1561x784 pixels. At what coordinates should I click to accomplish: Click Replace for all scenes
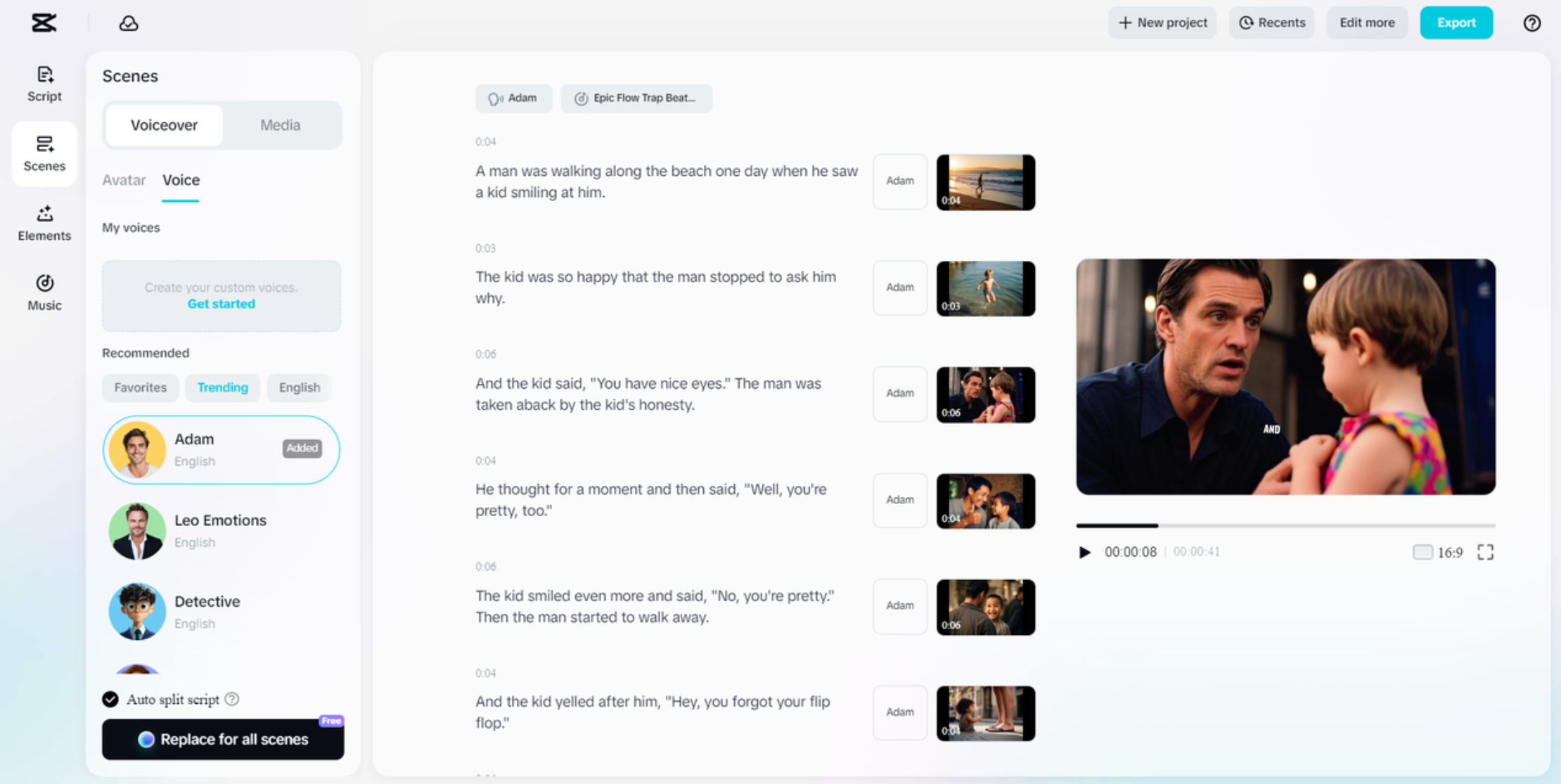click(223, 739)
